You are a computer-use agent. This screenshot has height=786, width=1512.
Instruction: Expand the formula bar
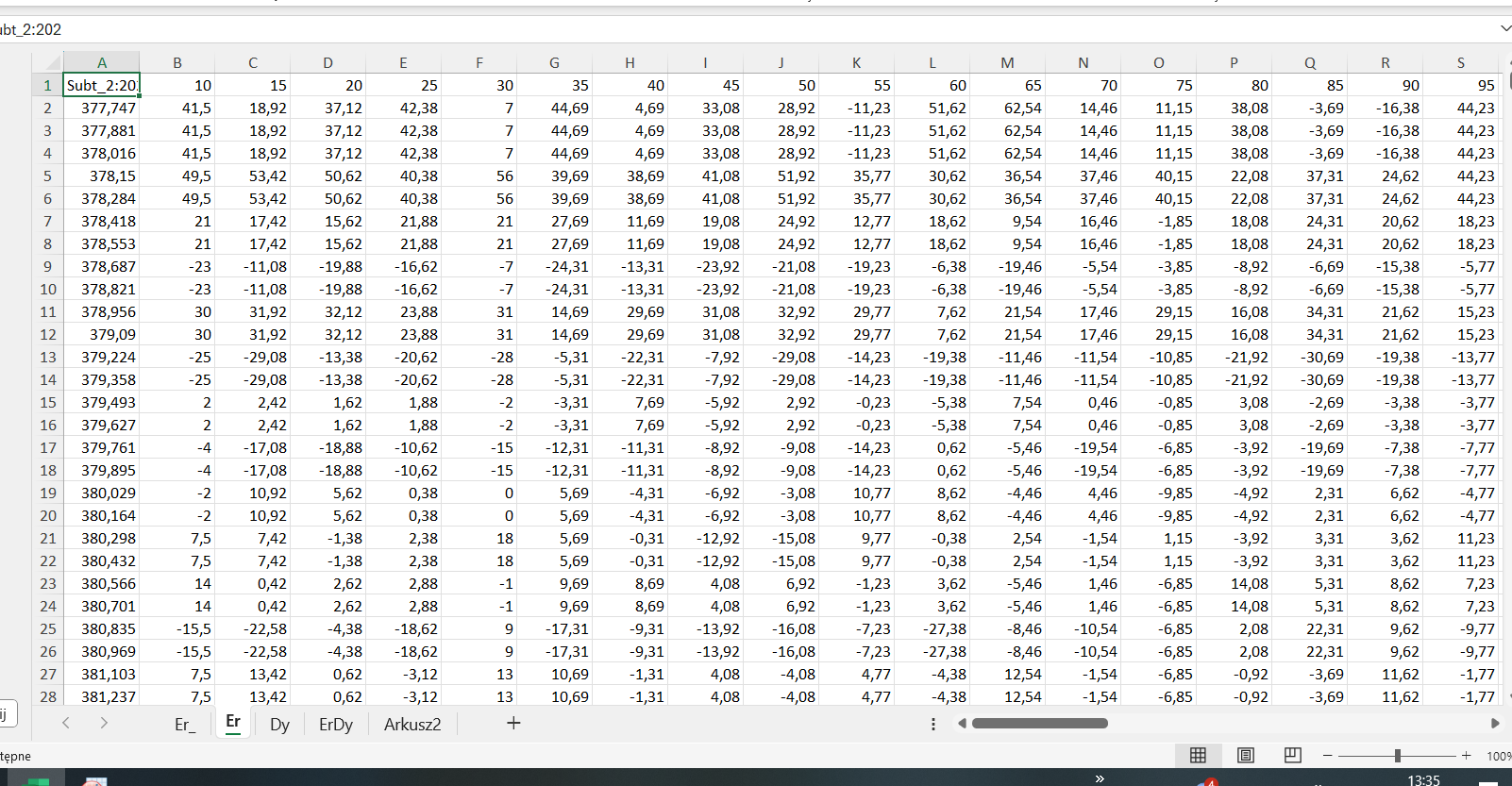1504,29
